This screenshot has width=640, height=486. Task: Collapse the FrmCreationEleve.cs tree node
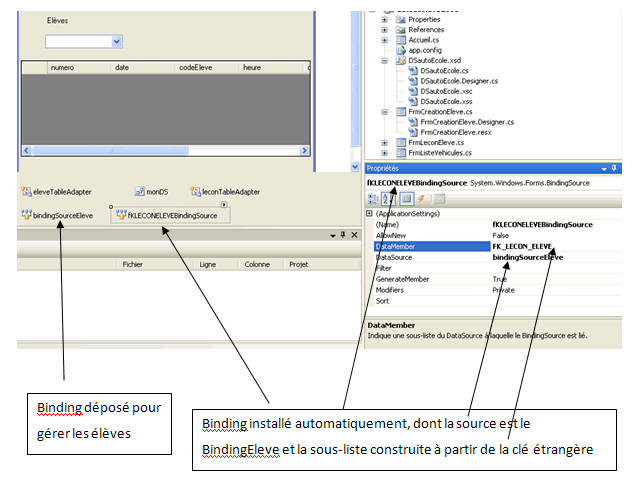tap(385, 112)
